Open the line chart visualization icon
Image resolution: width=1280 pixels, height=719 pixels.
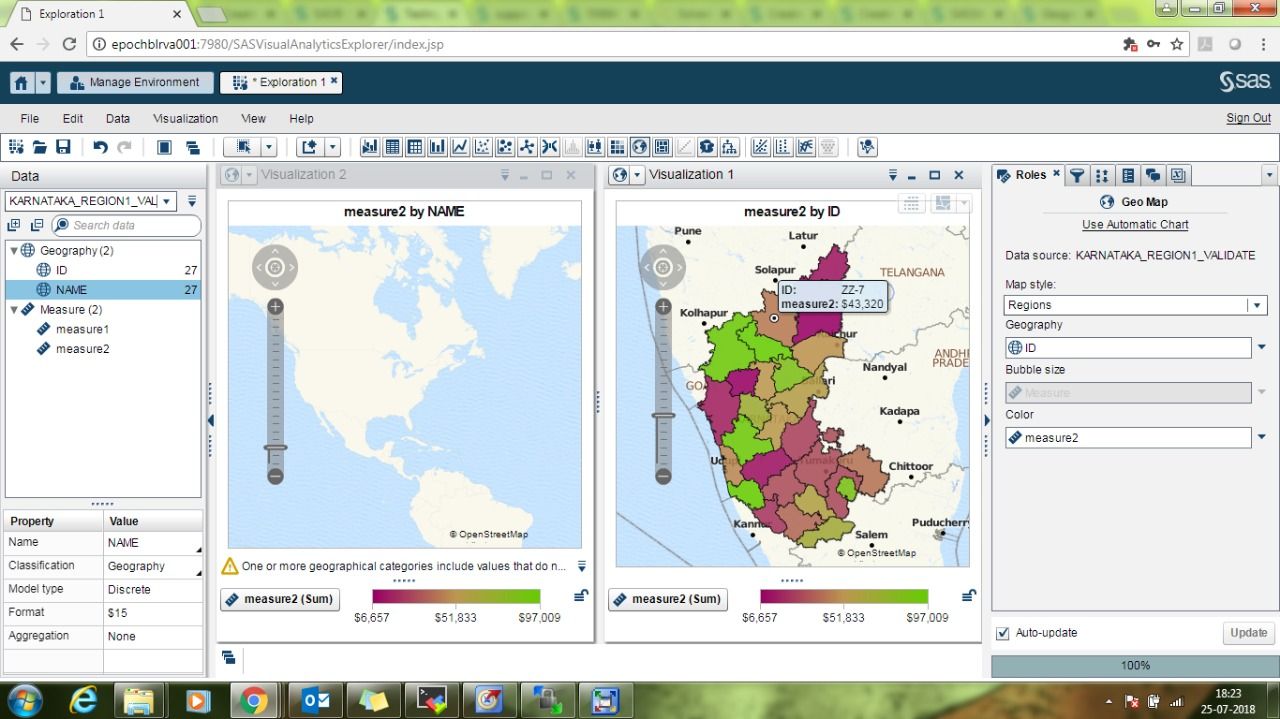point(458,147)
